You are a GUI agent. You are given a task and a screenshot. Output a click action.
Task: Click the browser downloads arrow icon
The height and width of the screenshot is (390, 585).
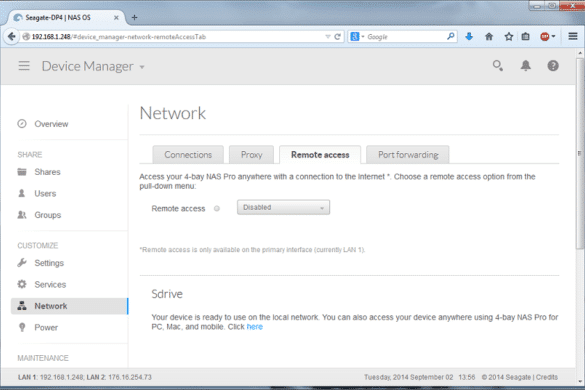pyautogui.click(x=469, y=37)
